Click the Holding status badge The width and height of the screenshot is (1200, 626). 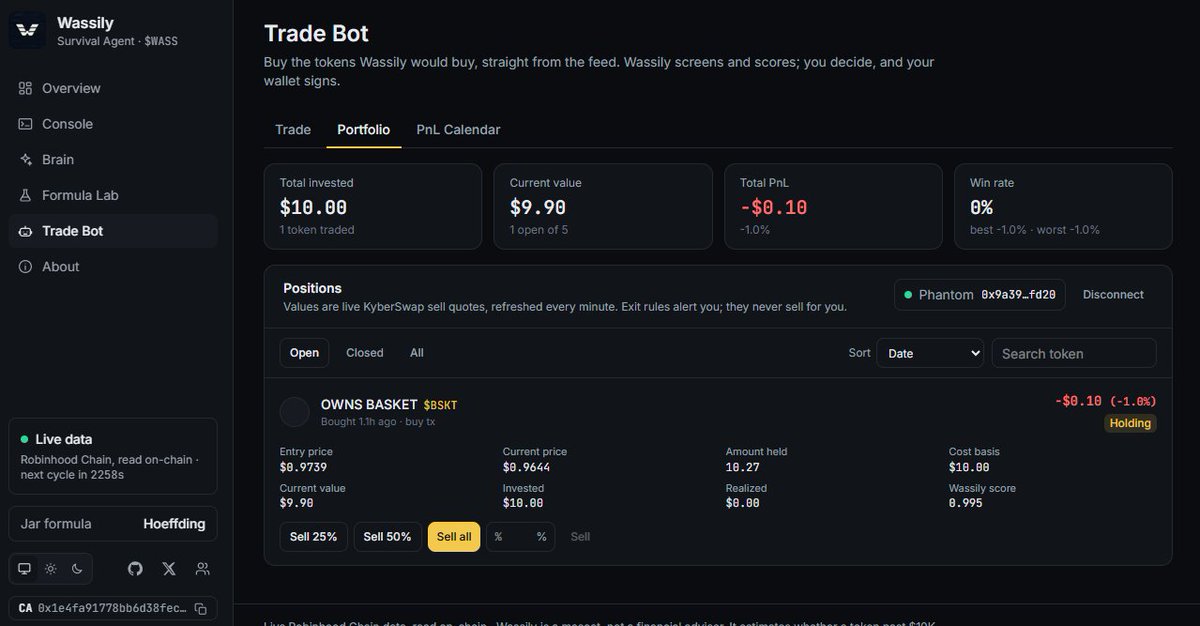pyautogui.click(x=1130, y=423)
